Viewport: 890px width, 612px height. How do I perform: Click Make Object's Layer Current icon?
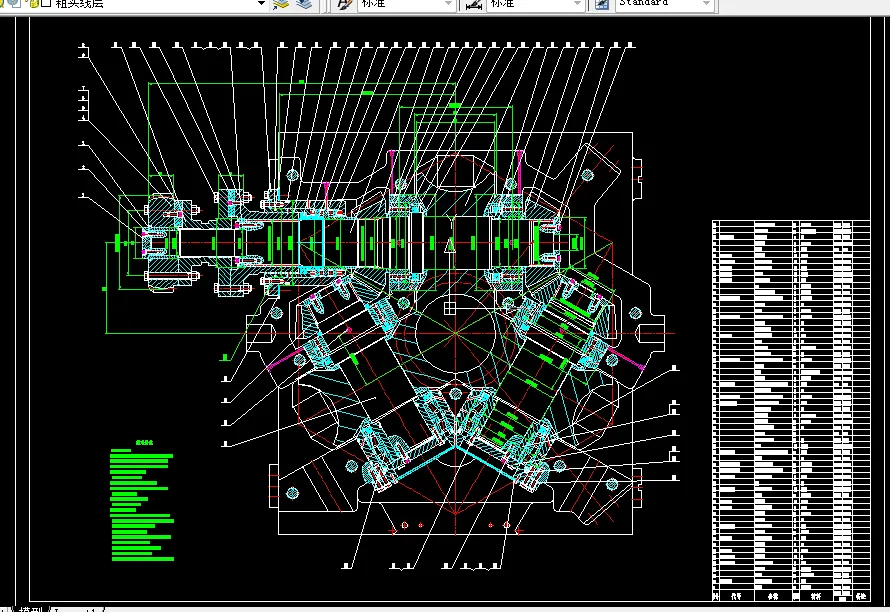280,4
